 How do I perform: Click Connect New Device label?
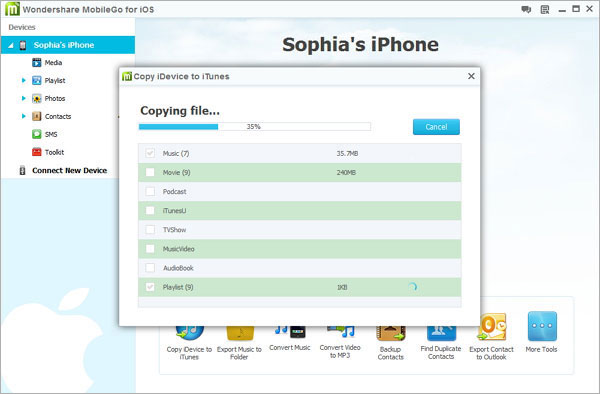tap(69, 170)
